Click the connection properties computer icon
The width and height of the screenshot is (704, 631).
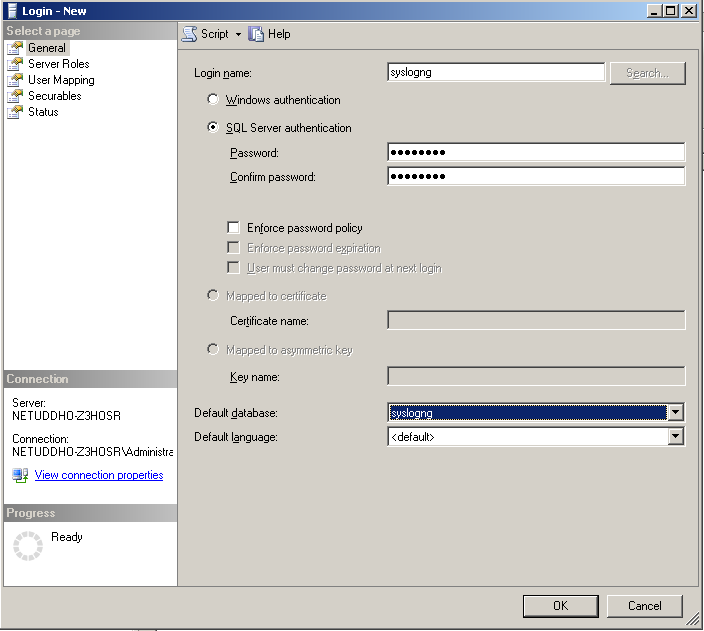20,475
